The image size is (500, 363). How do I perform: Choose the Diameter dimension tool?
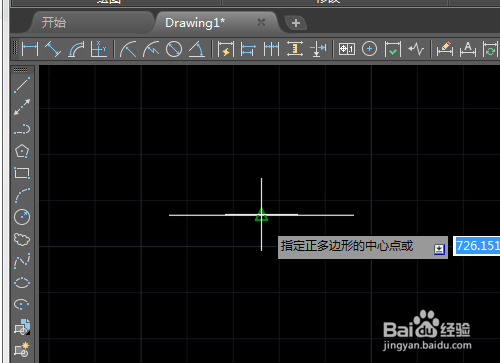click(174, 49)
